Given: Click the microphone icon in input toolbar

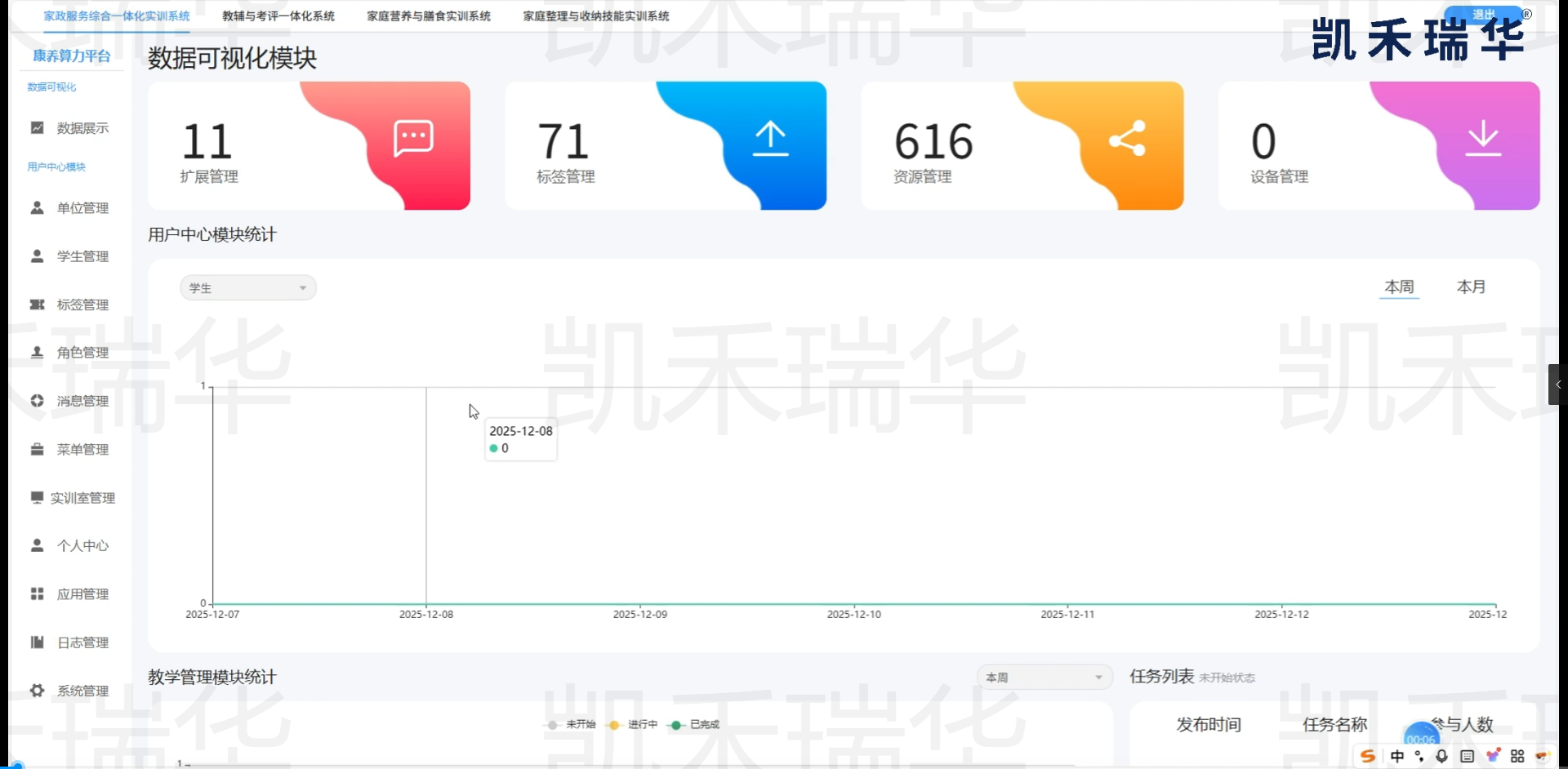Looking at the screenshot, I should (1441, 756).
